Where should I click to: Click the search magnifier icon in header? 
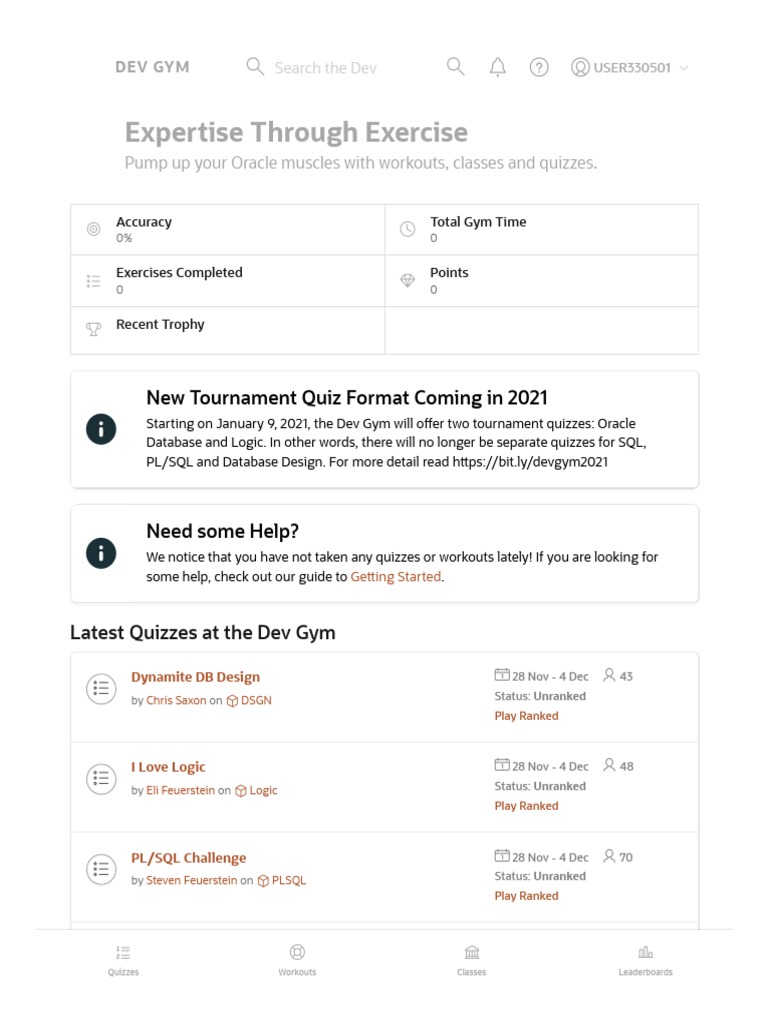click(x=455, y=67)
